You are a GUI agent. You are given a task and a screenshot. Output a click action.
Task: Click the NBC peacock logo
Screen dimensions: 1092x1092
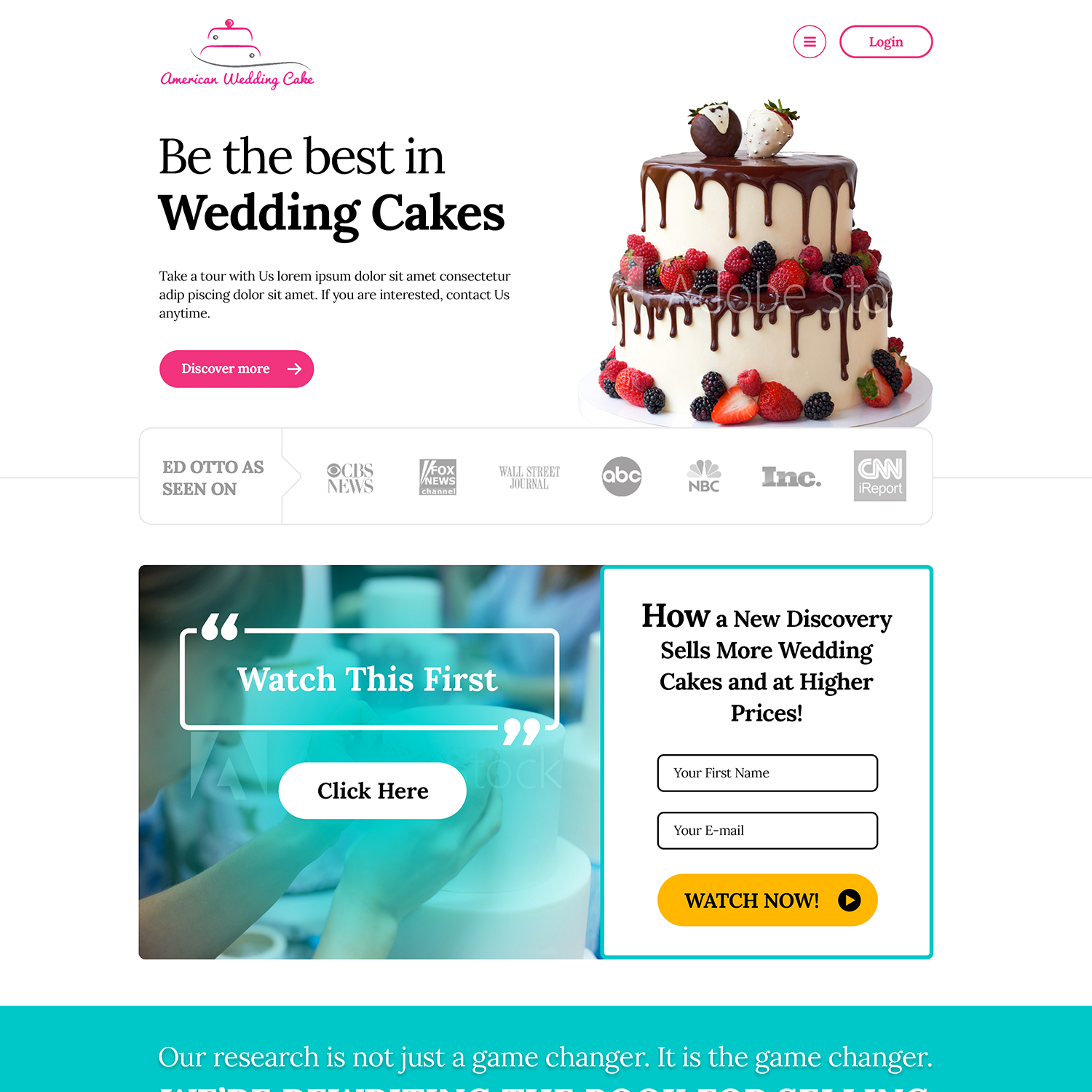[x=704, y=476]
